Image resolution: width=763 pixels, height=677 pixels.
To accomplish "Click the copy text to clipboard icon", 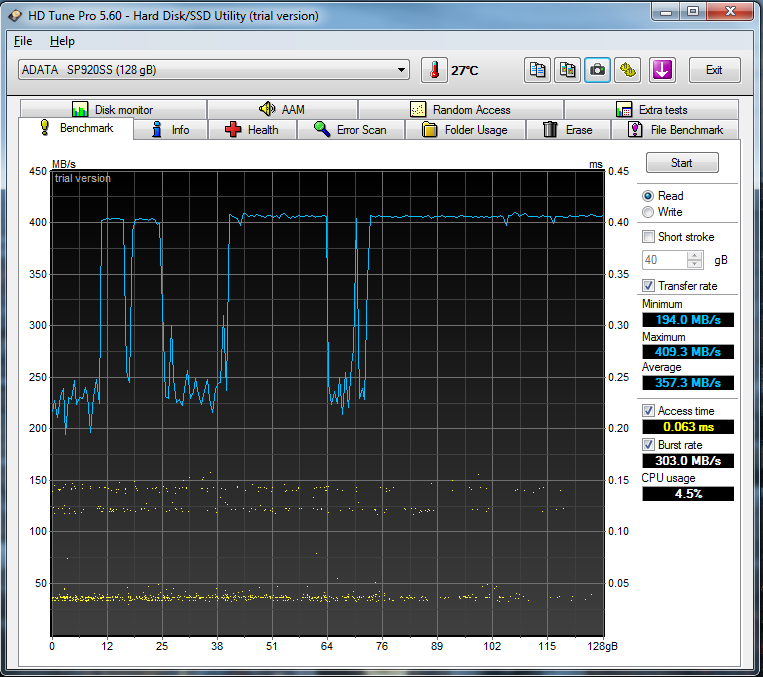I will pyautogui.click(x=538, y=70).
